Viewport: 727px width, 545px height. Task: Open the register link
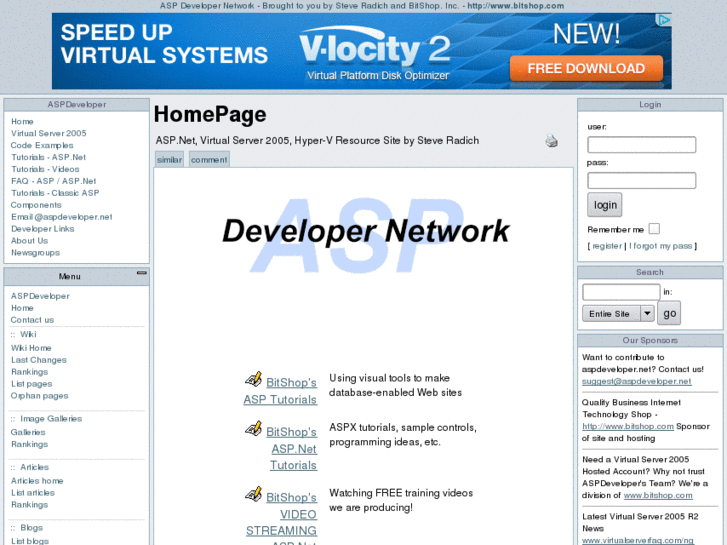[x=607, y=246]
